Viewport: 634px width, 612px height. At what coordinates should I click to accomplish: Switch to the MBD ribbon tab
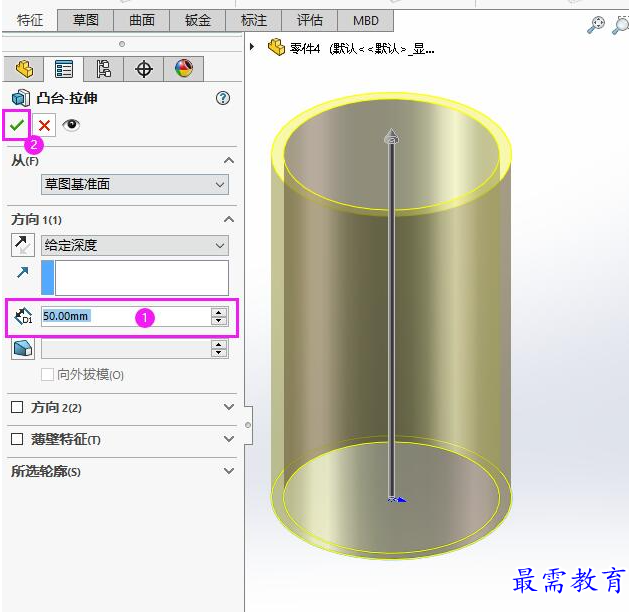click(366, 20)
